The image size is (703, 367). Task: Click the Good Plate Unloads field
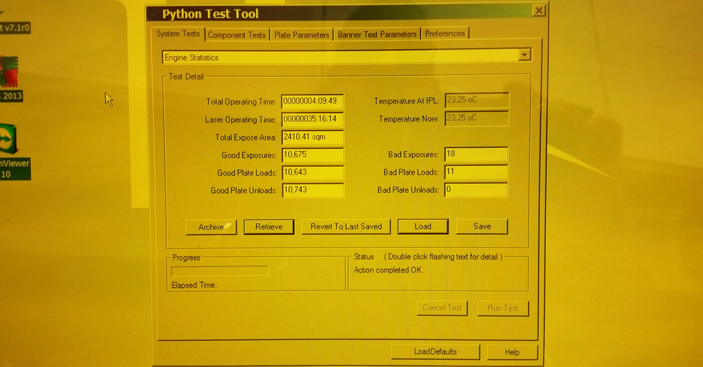tap(313, 190)
